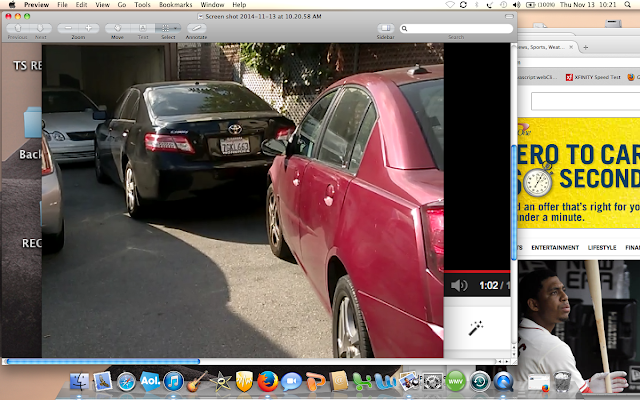Open Address Book from the Dock
This screenshot has width=640, height=400.
point(339,382)
